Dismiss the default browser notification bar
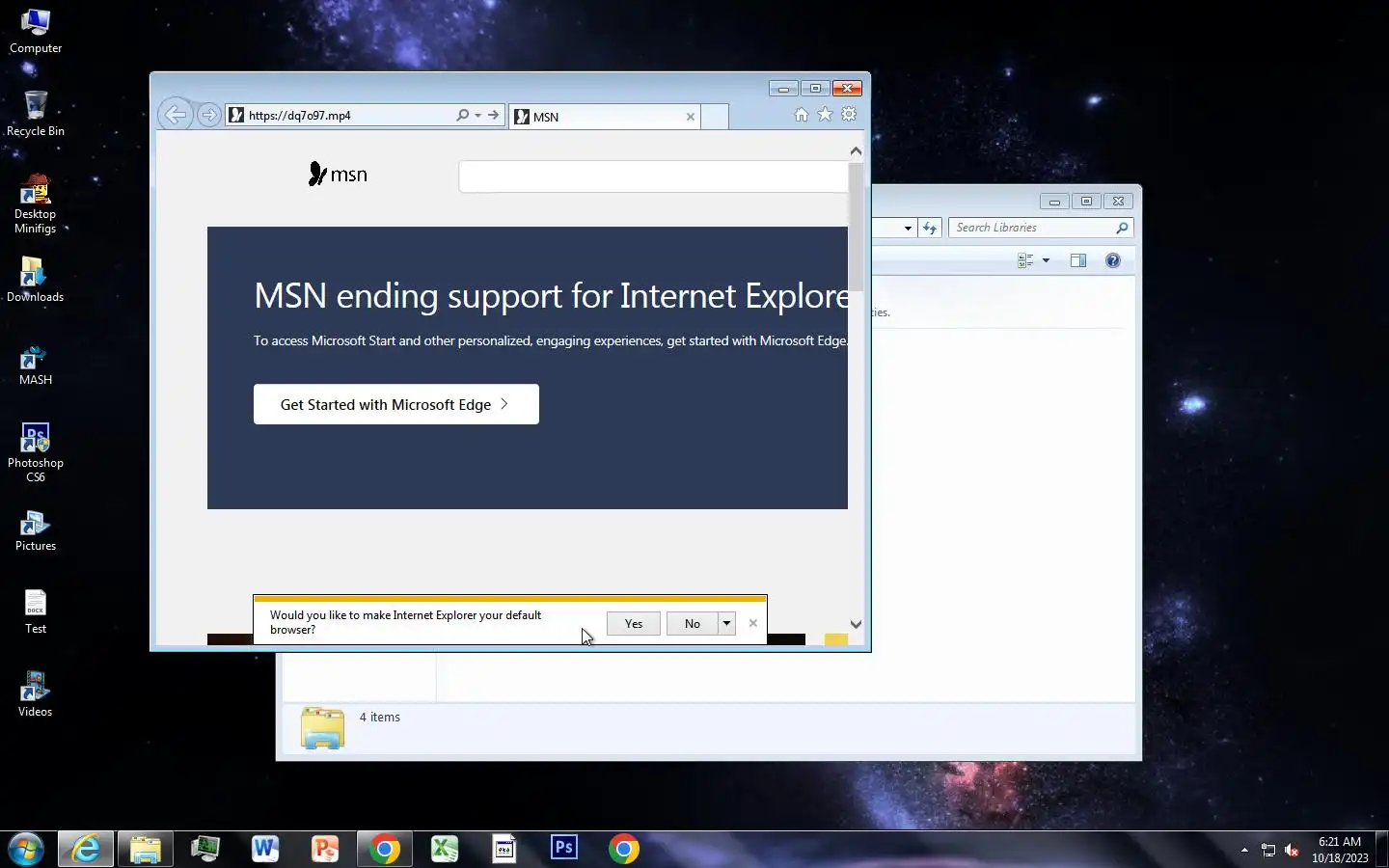 [x=753, y=623]
